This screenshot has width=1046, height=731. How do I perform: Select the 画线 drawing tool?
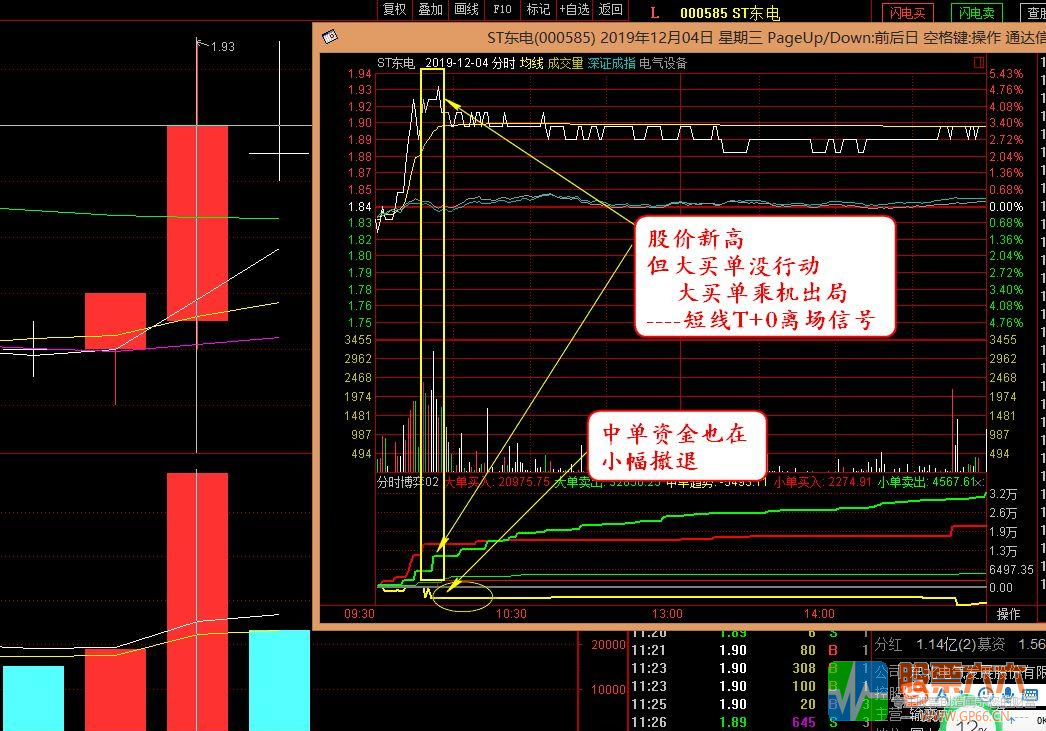[466, 9]
